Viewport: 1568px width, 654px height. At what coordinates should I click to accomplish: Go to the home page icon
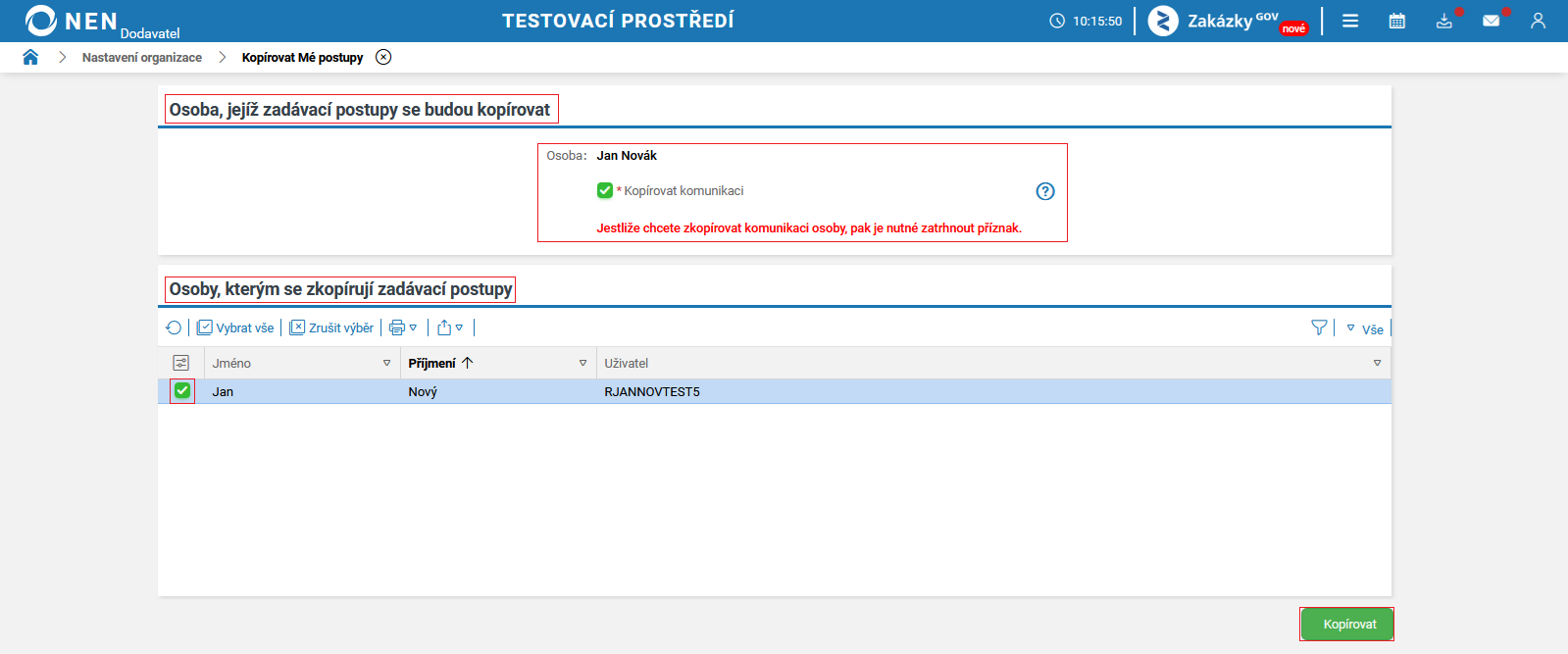tap(30, 57)
